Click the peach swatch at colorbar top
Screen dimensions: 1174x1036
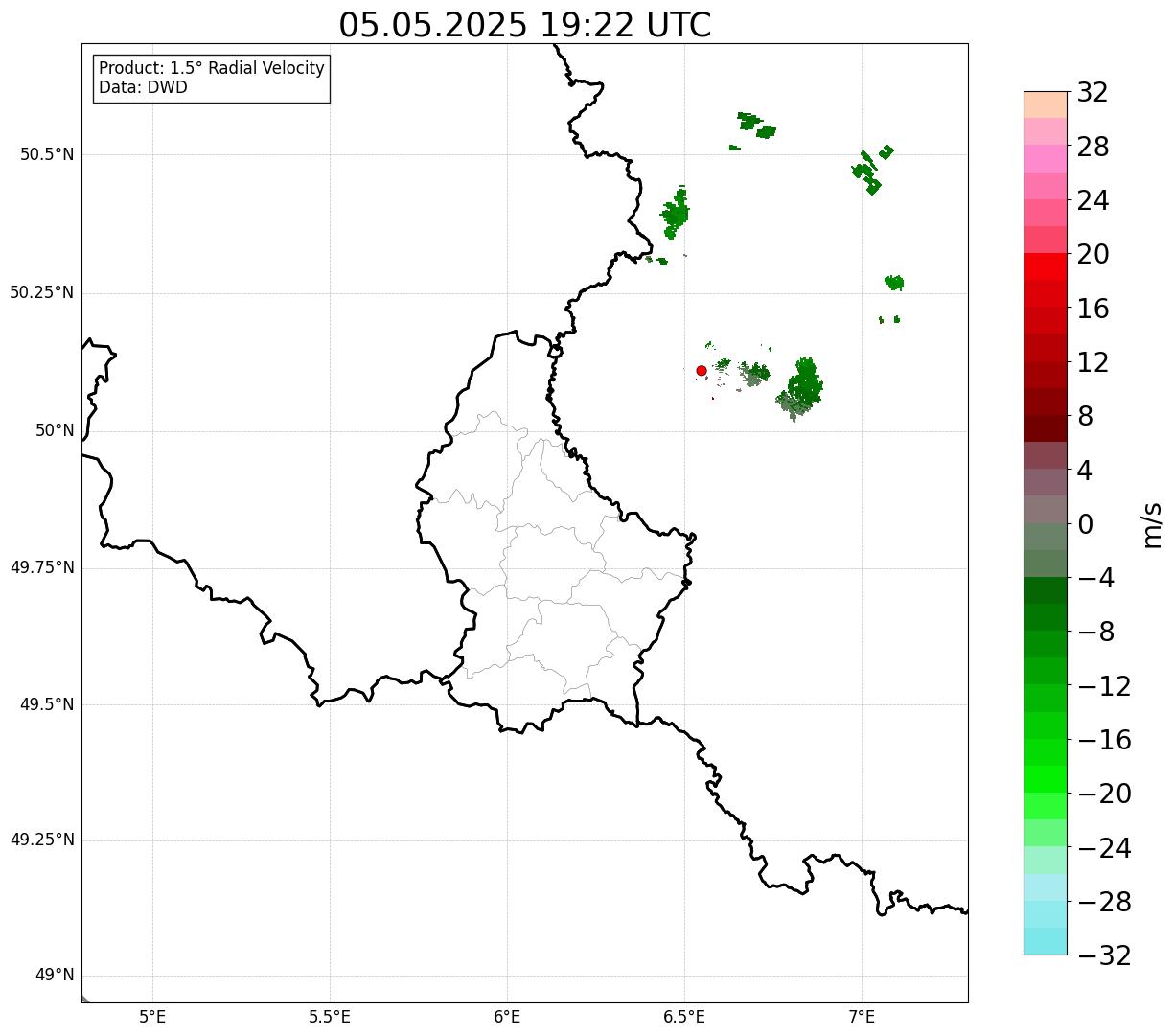(1046, 104)
